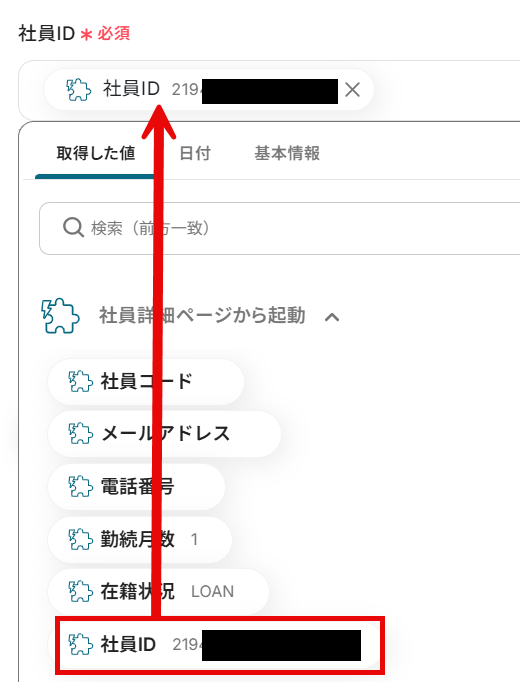Pick the 在籍状況 LOAN value
Image resolution: width=520 pixels, height=682 pixels.
[158, 592]
